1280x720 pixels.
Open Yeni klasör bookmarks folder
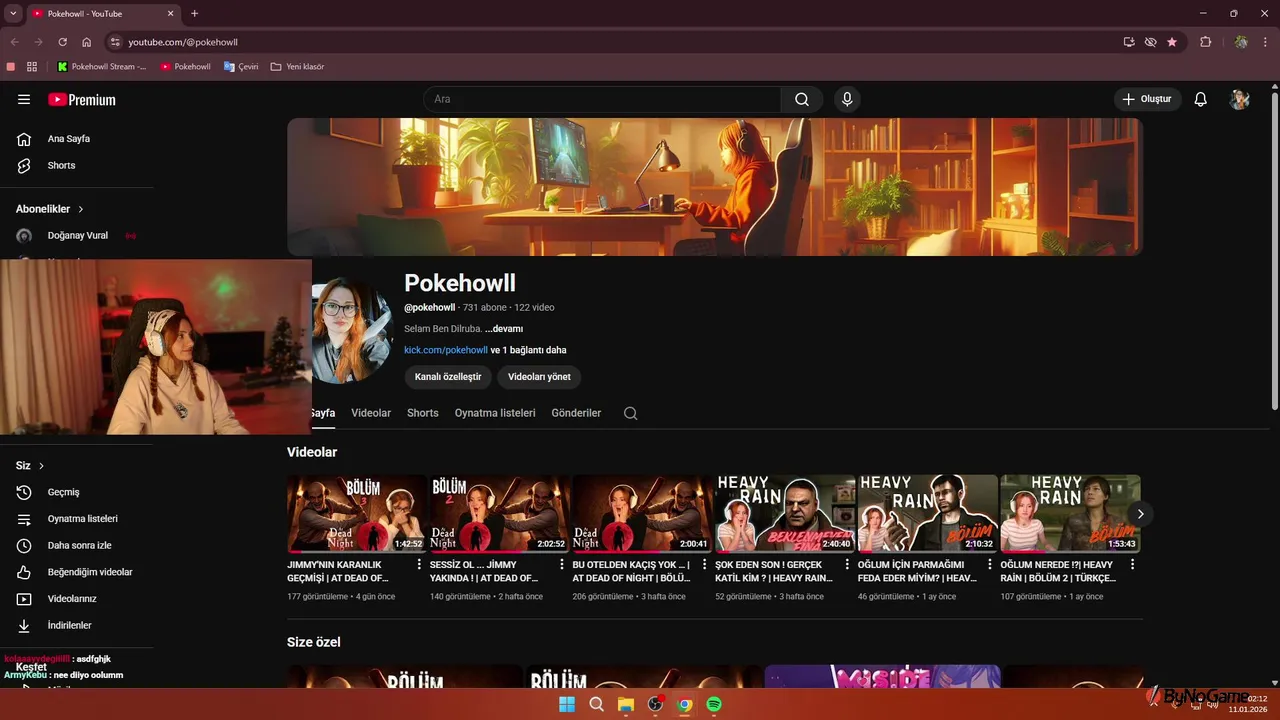(x=297, y=67)
